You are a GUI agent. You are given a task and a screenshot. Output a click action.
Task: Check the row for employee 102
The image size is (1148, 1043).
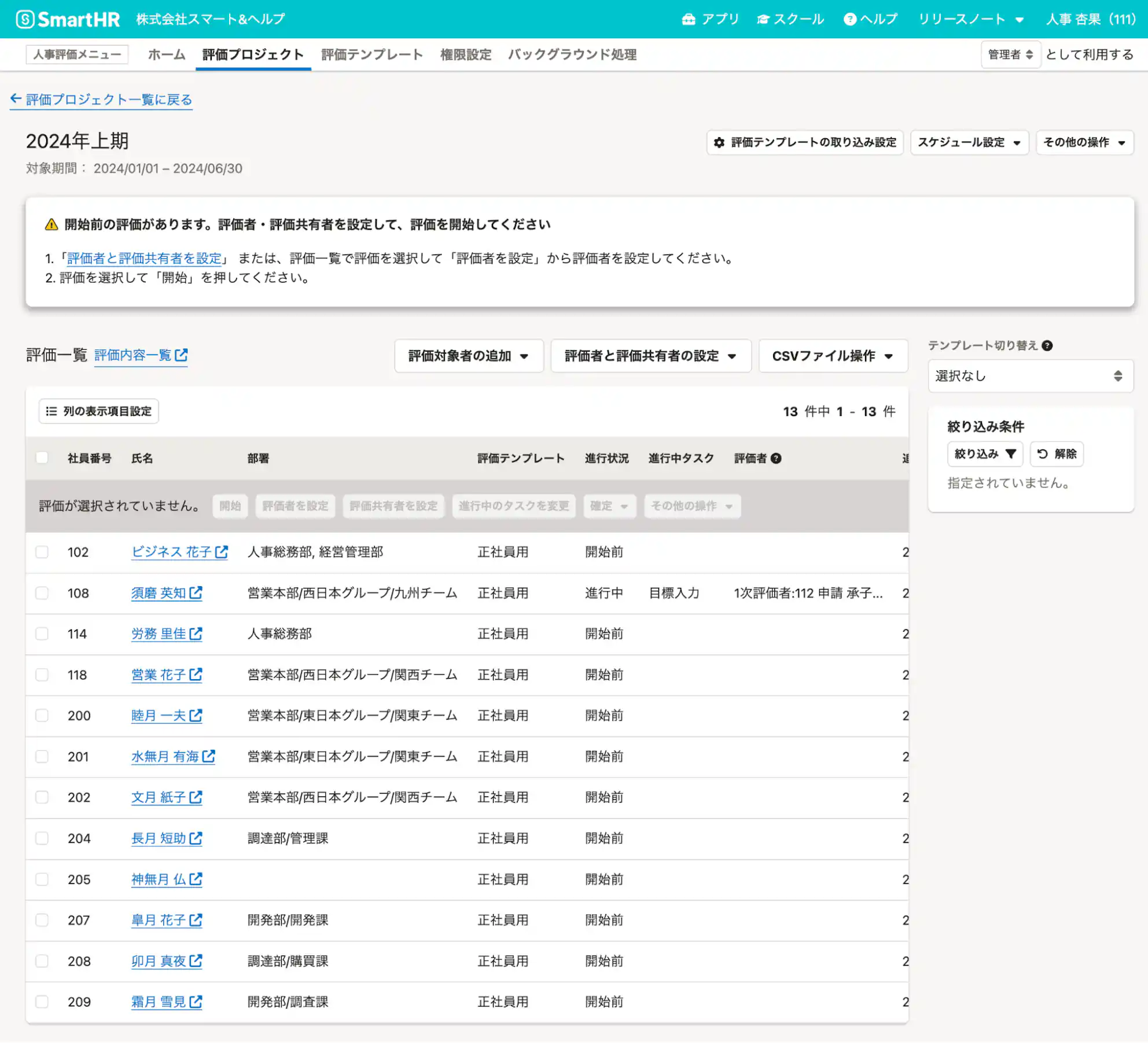42,552
